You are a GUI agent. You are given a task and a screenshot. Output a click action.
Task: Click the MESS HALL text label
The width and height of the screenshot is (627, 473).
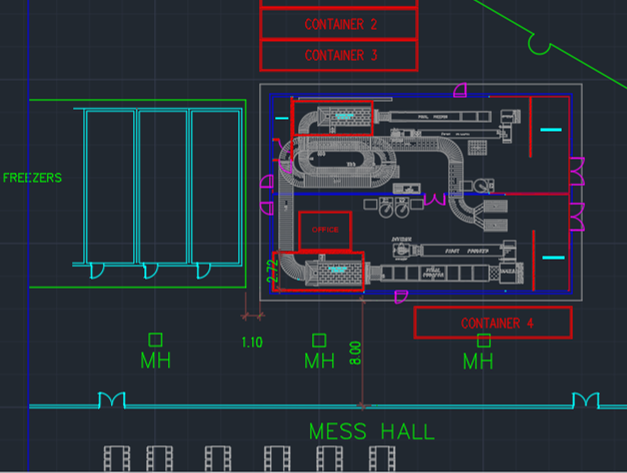coord(371,432)
